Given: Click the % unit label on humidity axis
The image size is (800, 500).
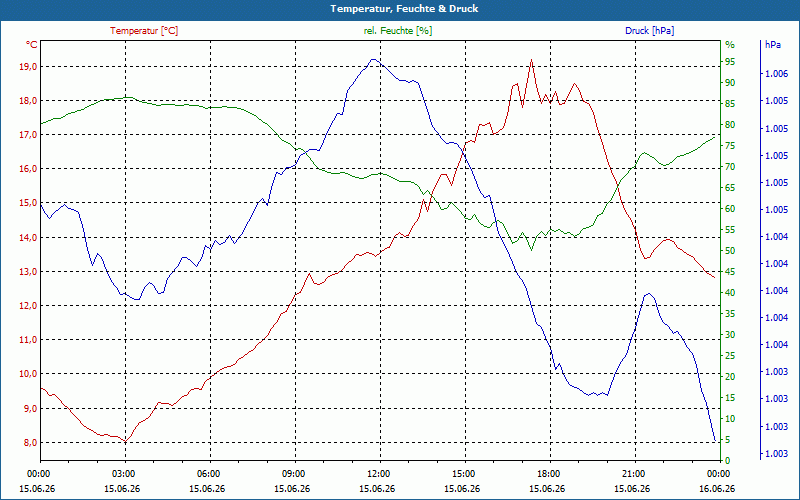Looking at the screenshot, I should (x=730, y=45).
